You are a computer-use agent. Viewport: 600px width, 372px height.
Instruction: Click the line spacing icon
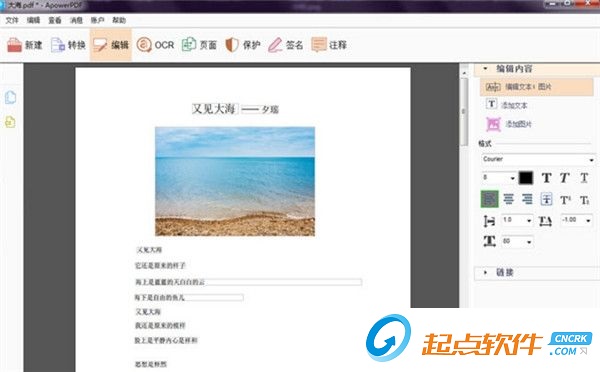click(489, 221)
